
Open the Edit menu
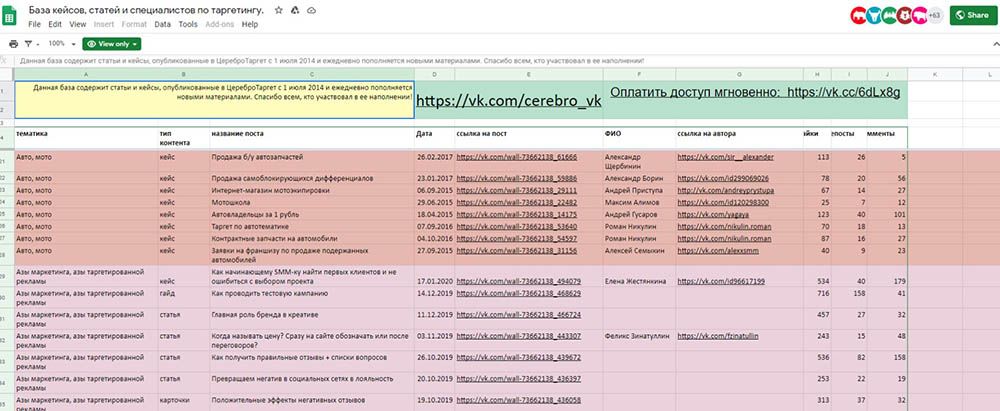click(x=55, y=24)
